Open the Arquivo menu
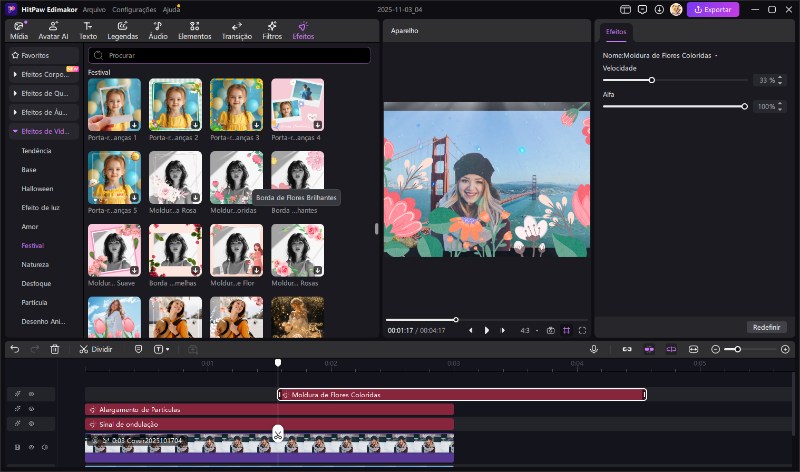Viewport: 800px width, 472px height. click(x=94, y=9)
